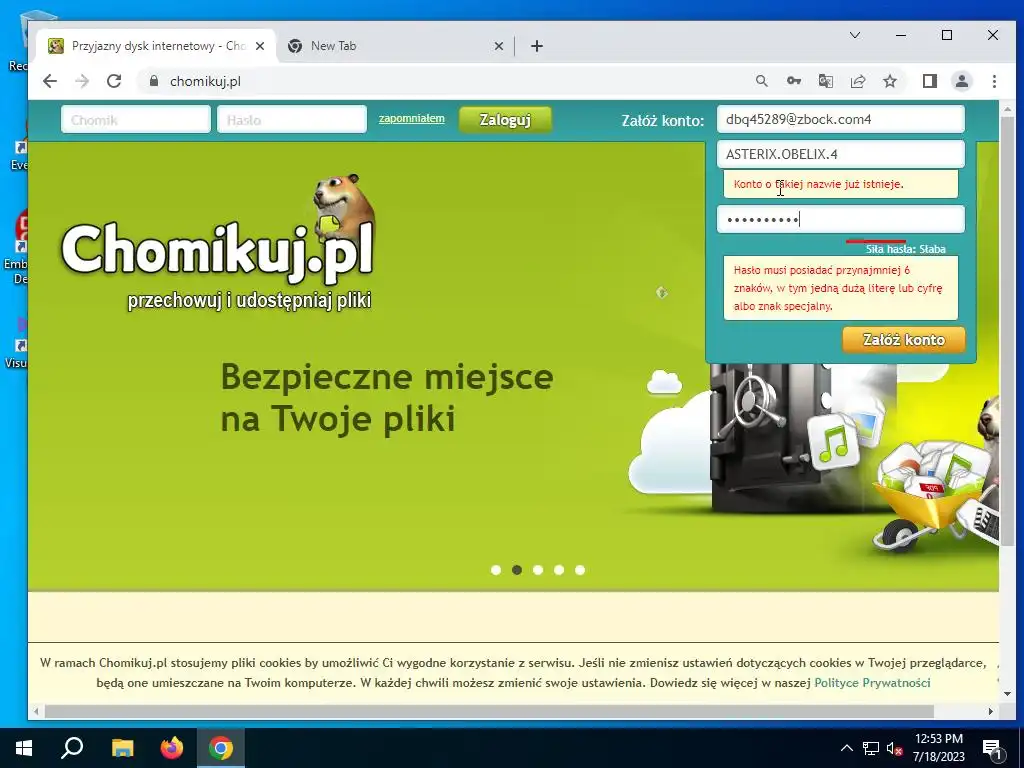Viewport: 1024px width, 768px height.
Task: Select Przyjazny dysk internetowy tab
Action: [157, 46]
